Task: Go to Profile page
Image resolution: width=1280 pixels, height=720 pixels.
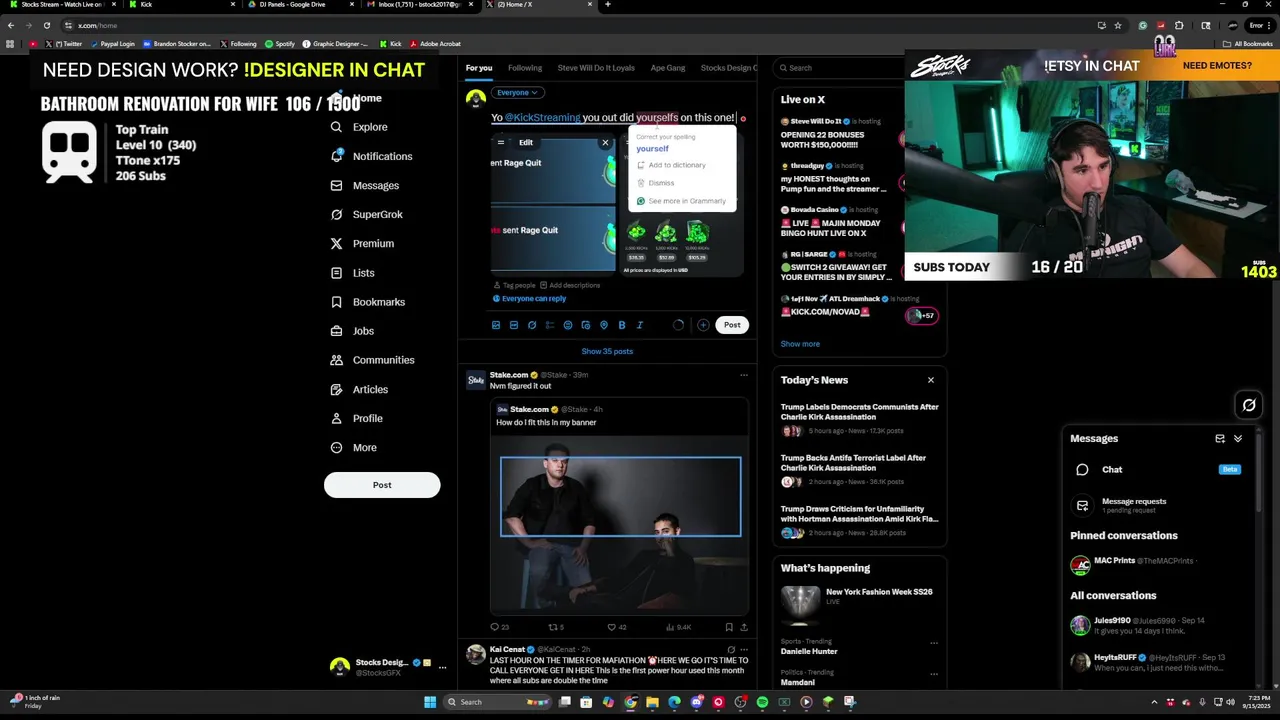Action: point(356,418)
